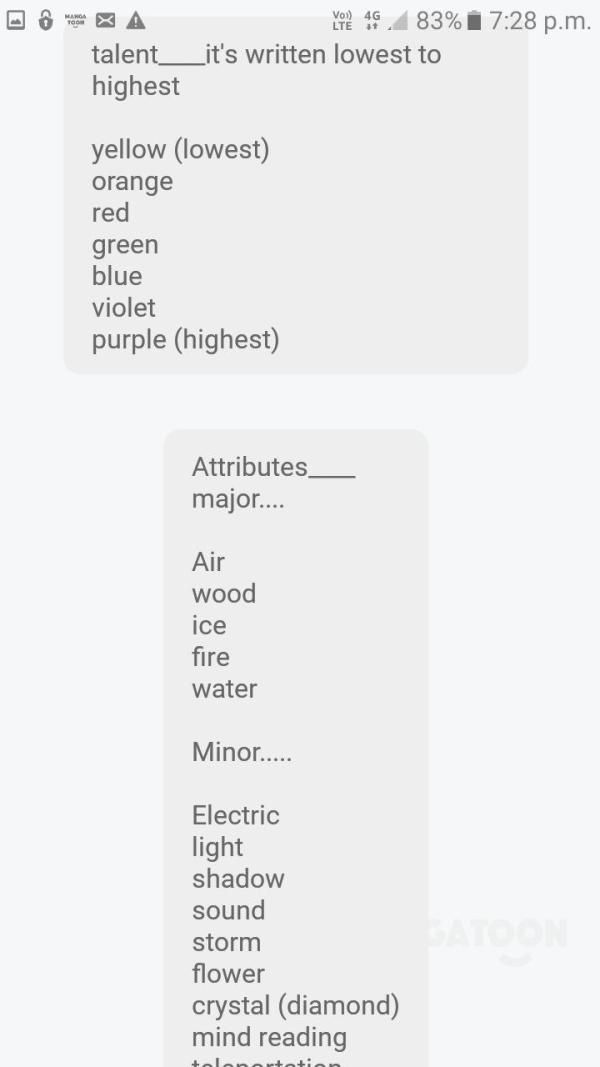Tap the lock icon in status bar
The image size is (600, 1067).
(x=46, y=20)
